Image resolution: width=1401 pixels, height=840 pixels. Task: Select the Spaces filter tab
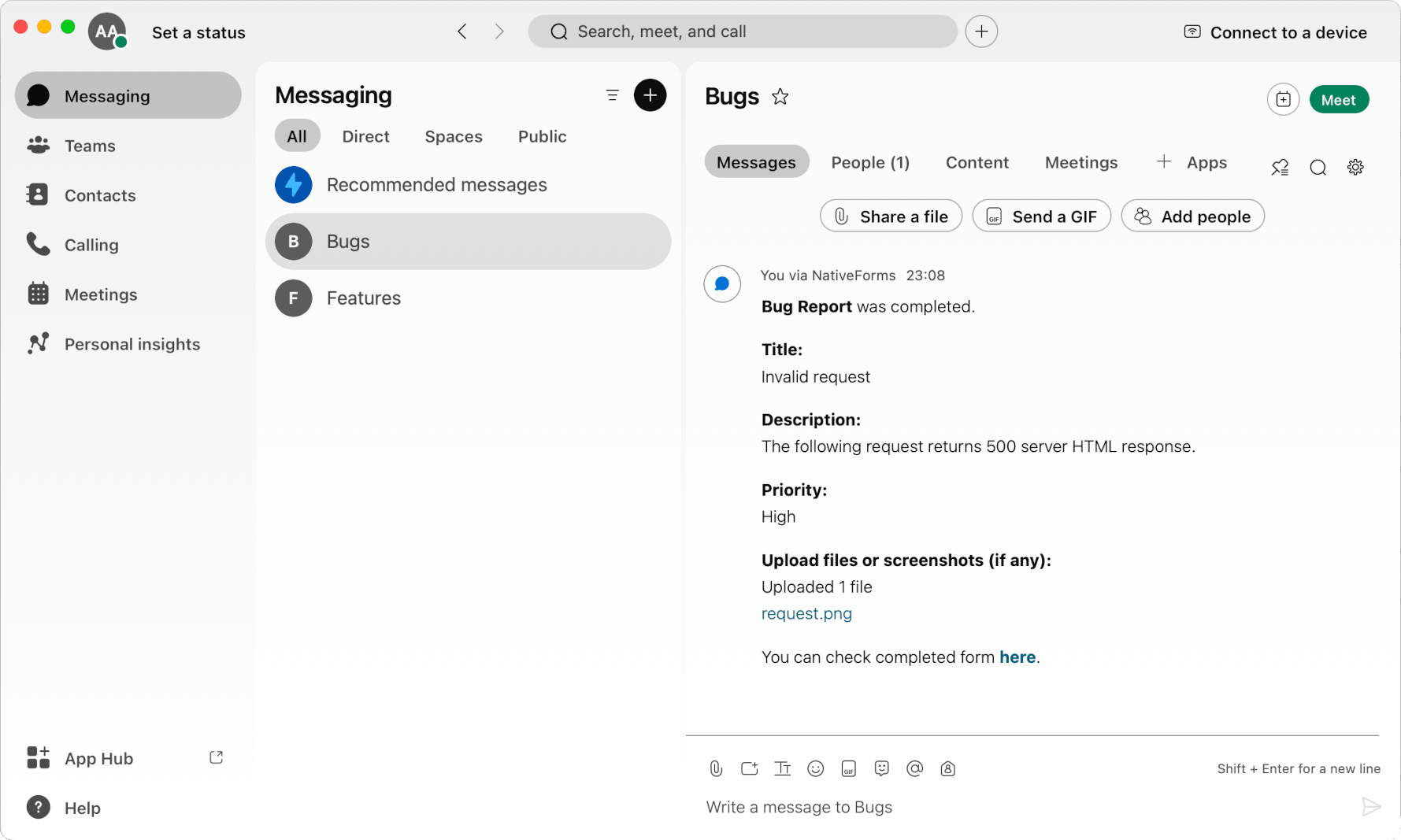454,136
